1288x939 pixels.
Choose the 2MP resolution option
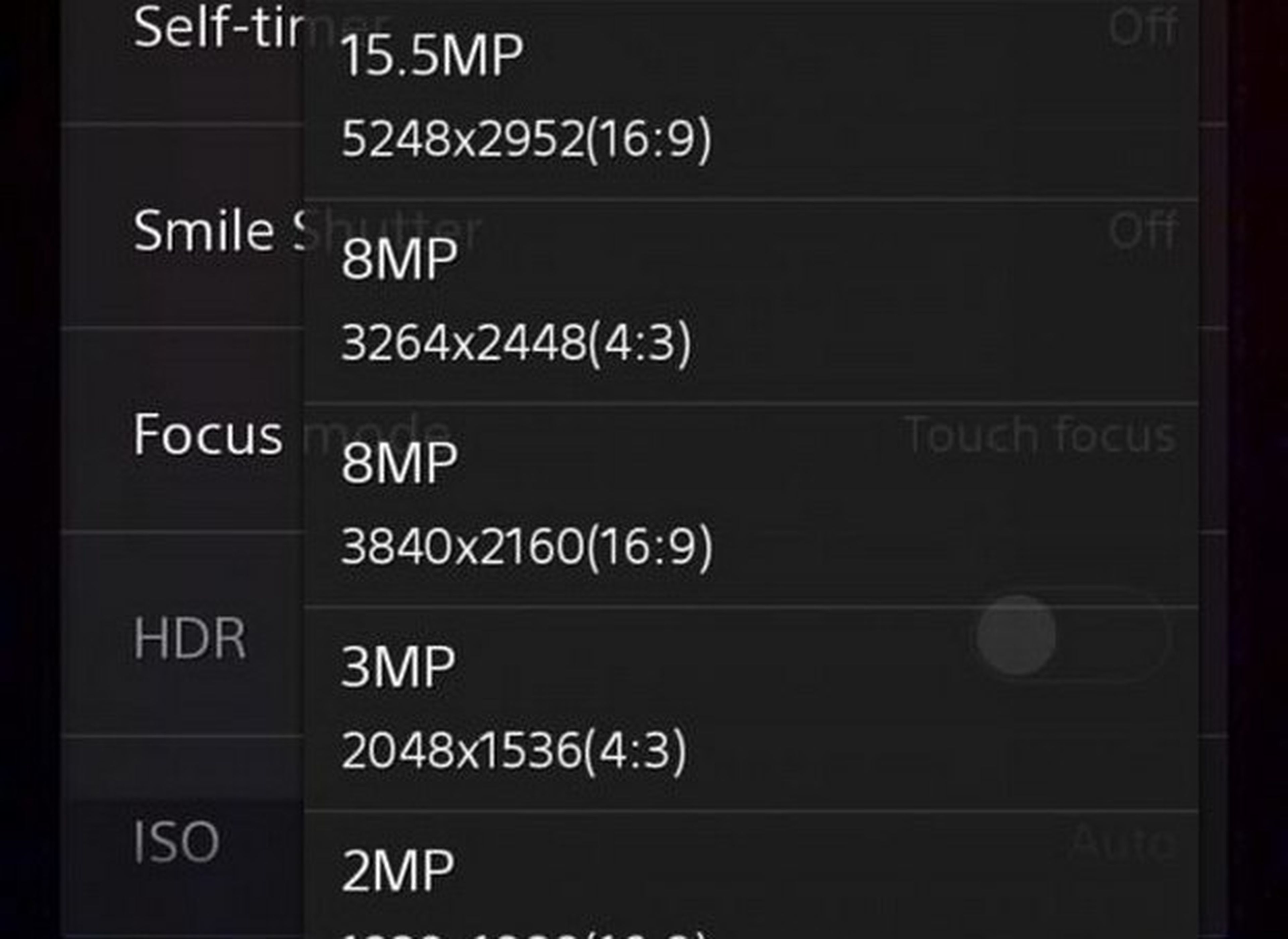pos(751,875)
